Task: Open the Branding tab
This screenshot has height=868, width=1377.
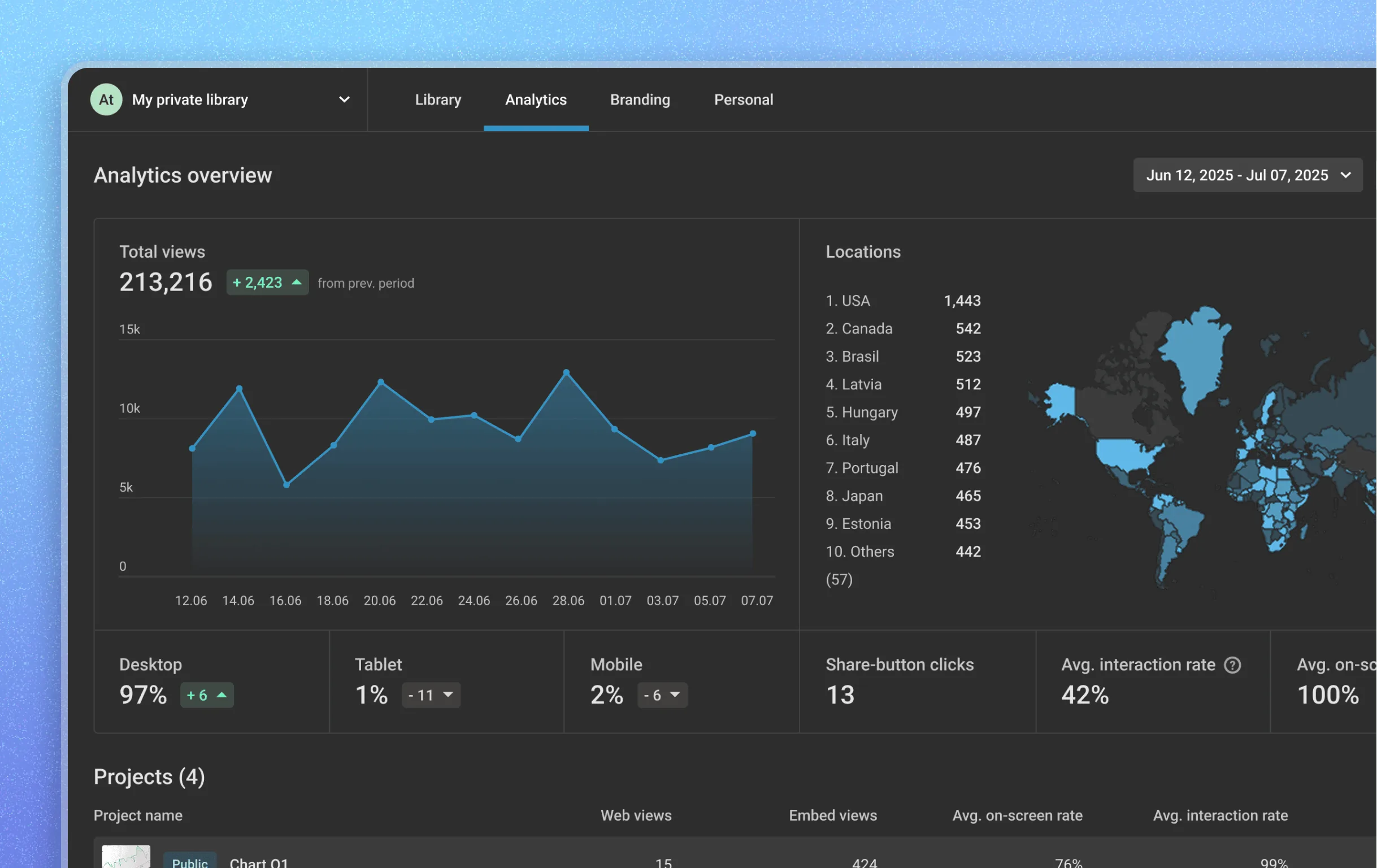Action: click(640, 99)
